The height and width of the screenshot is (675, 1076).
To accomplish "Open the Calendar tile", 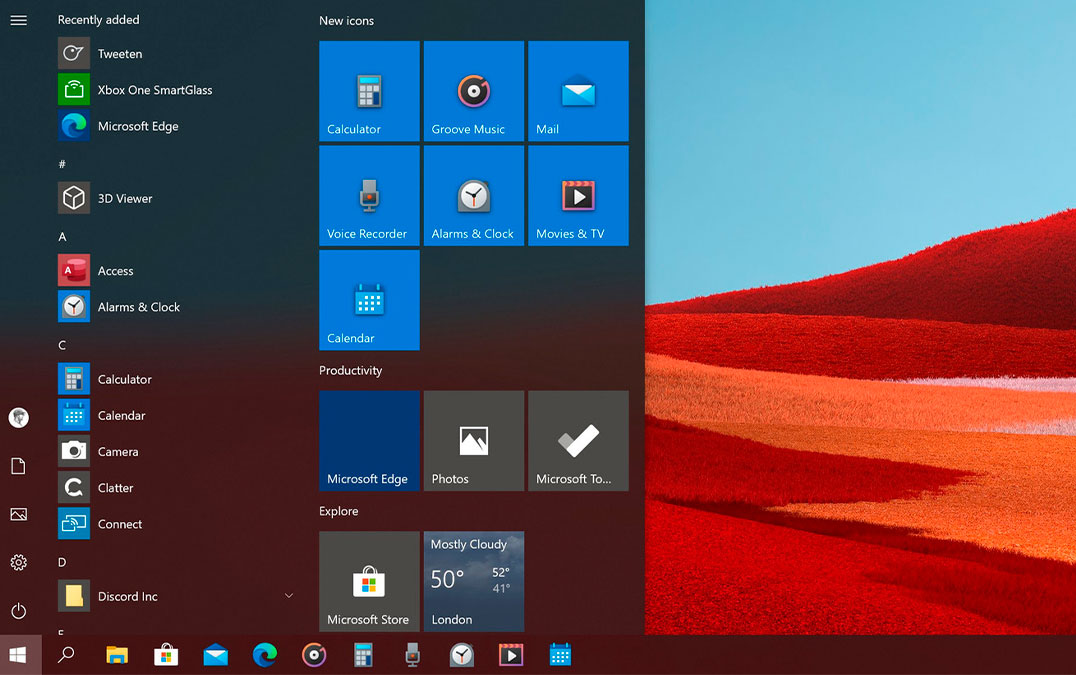I will [369, 300].
